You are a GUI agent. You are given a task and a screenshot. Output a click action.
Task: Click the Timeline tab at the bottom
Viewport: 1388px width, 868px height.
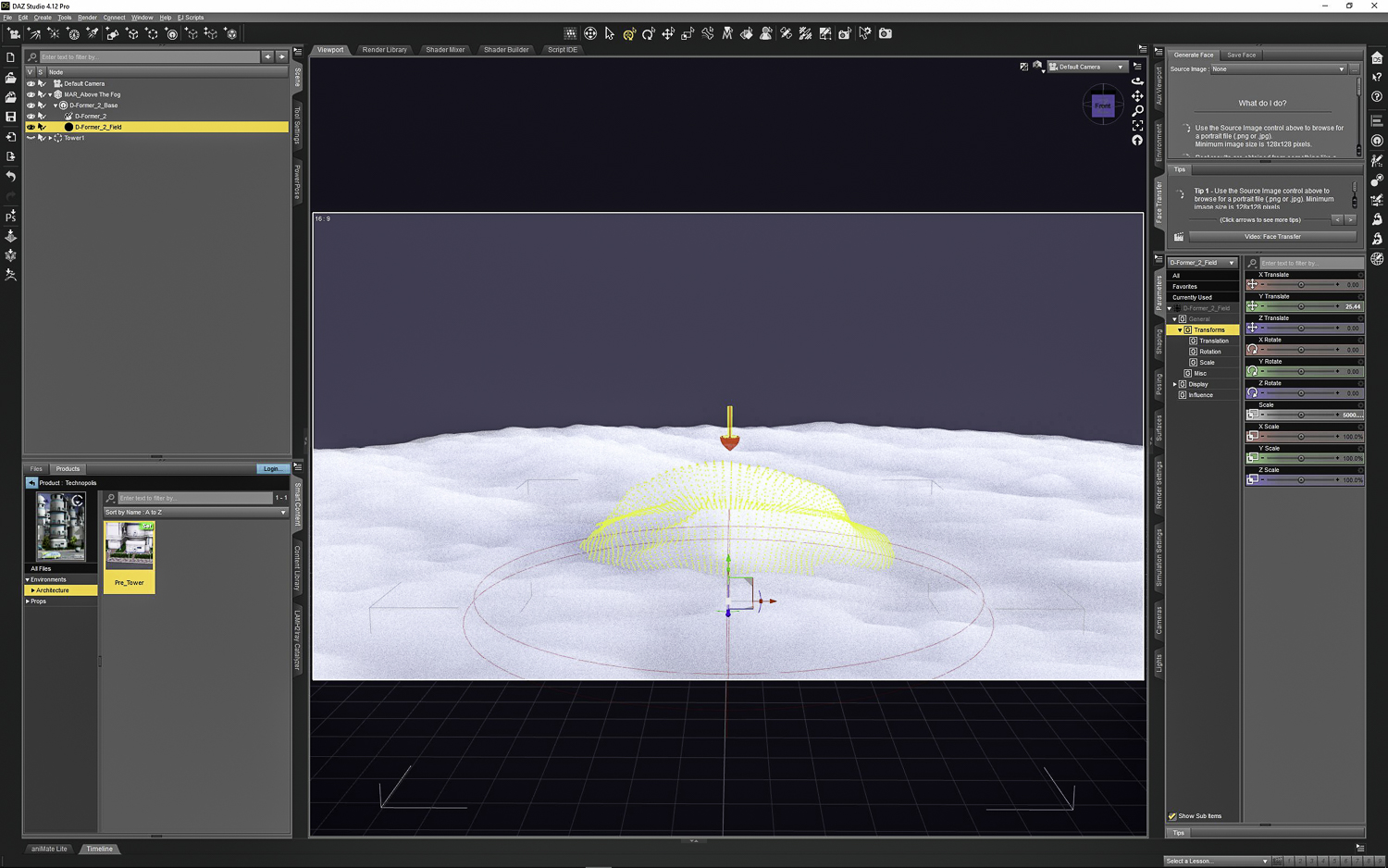coord(100,849)
